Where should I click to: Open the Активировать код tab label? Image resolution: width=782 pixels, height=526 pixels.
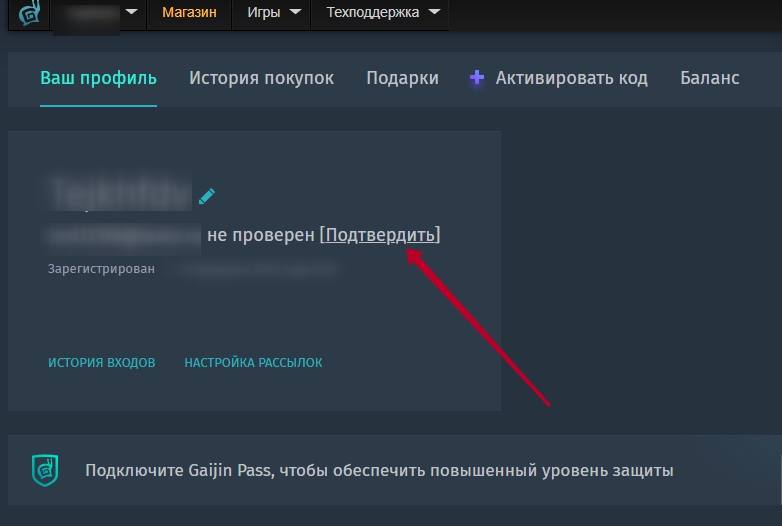point(571,78)
